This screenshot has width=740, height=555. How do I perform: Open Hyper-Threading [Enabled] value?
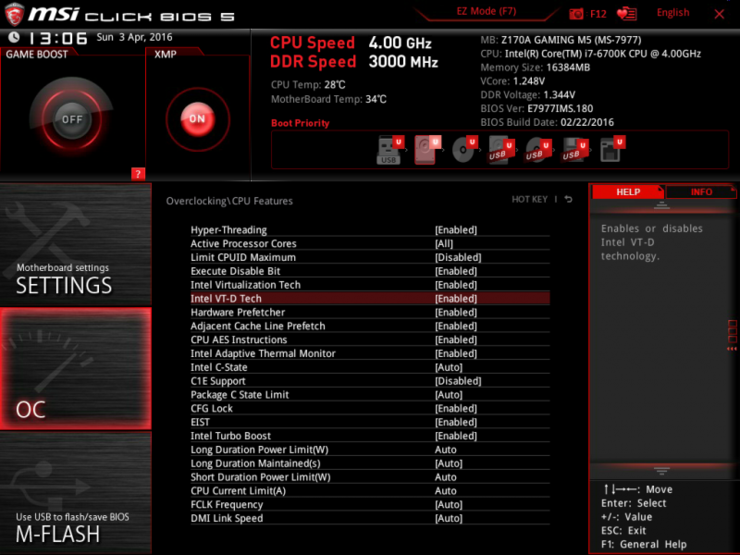point(456,230)
